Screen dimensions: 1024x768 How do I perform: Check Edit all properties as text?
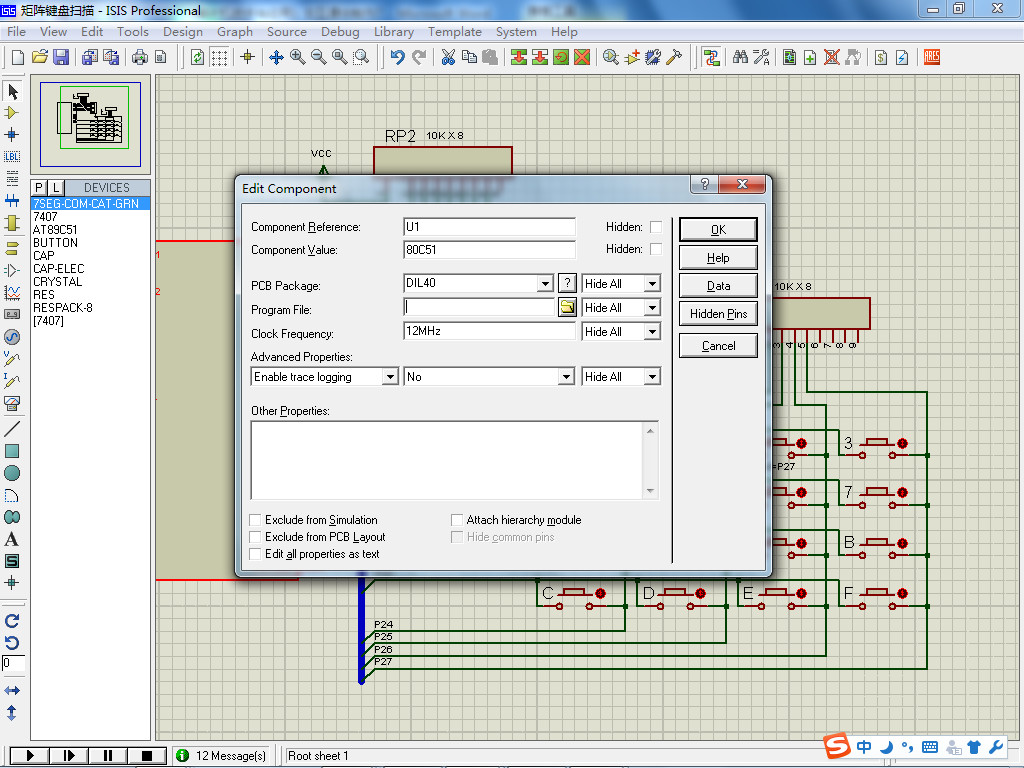click(255, 554)
